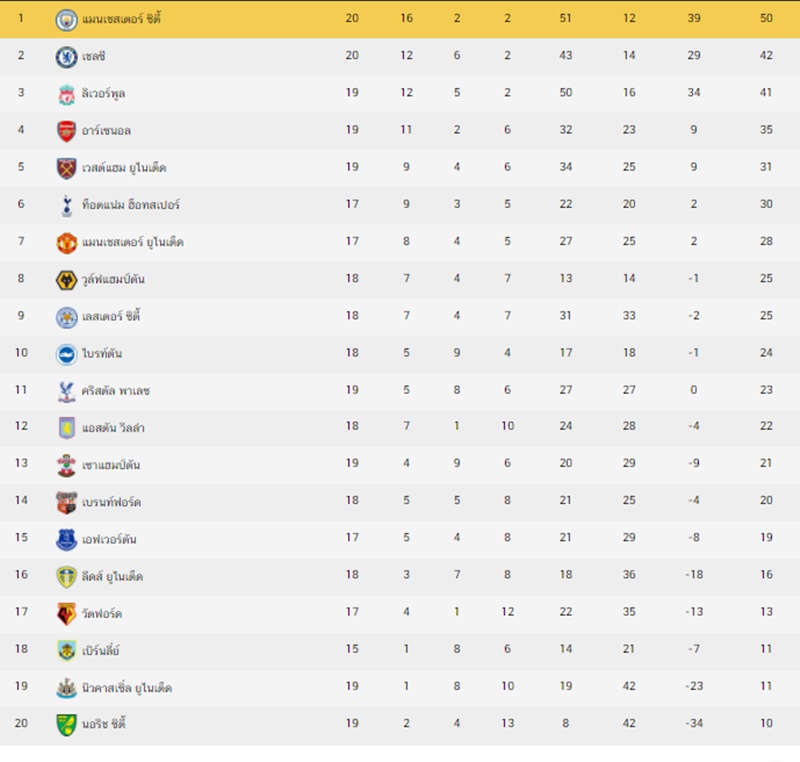This screenshot has width=800, height=762.
Task: Open the แมนเชสเตอร์ ซิตี้ team name link
Action: [121, 19]
